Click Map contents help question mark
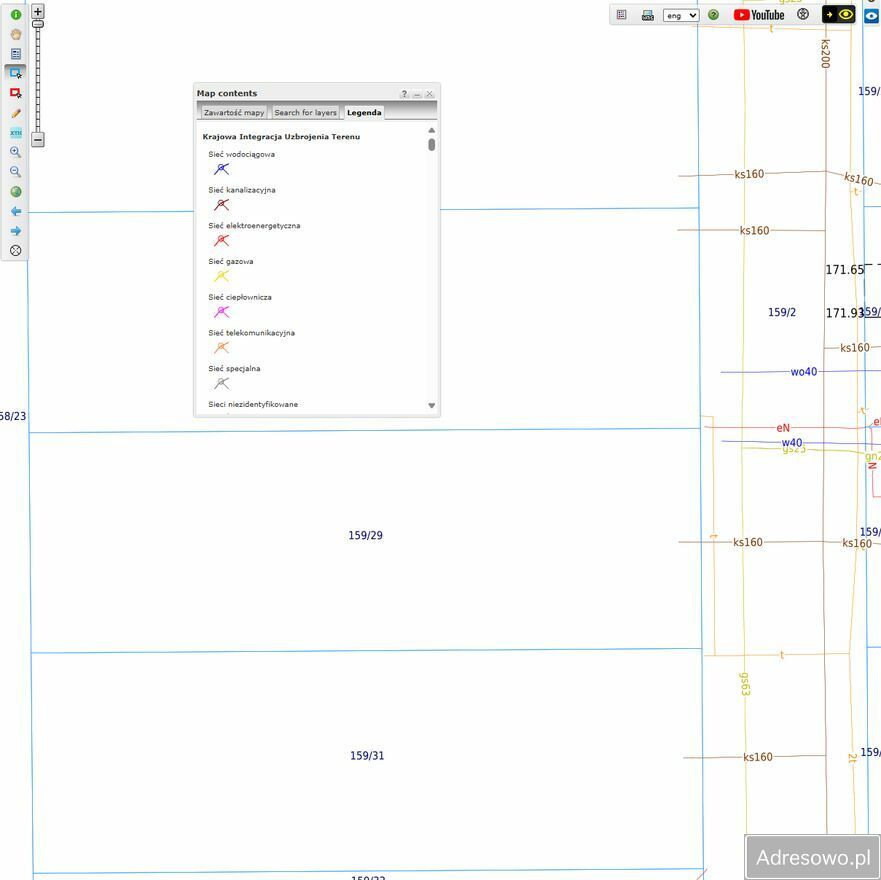This screenshot has width=881, height=880. pyautogui.click(x=404, y=94)
